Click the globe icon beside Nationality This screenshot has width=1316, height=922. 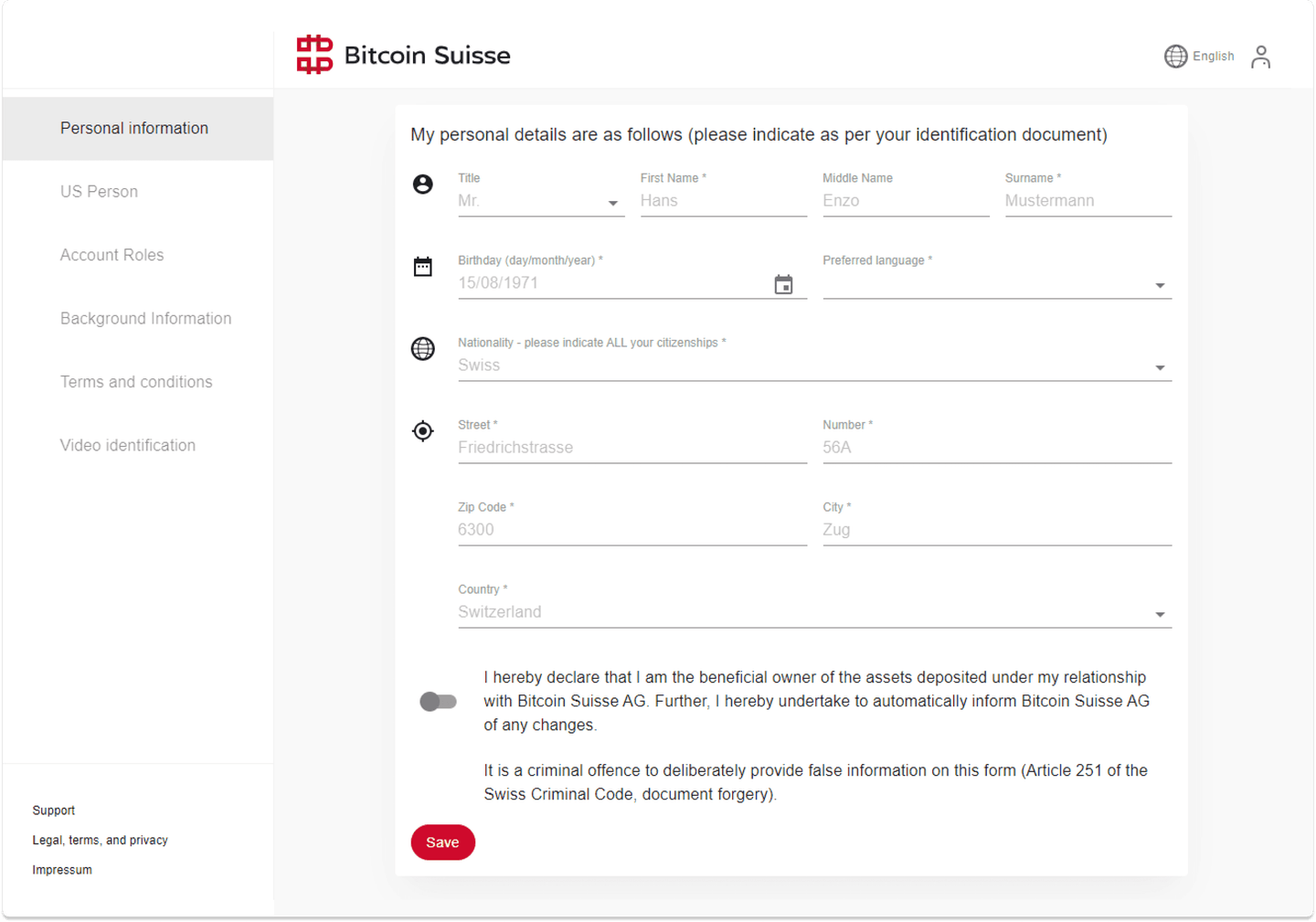422,349
